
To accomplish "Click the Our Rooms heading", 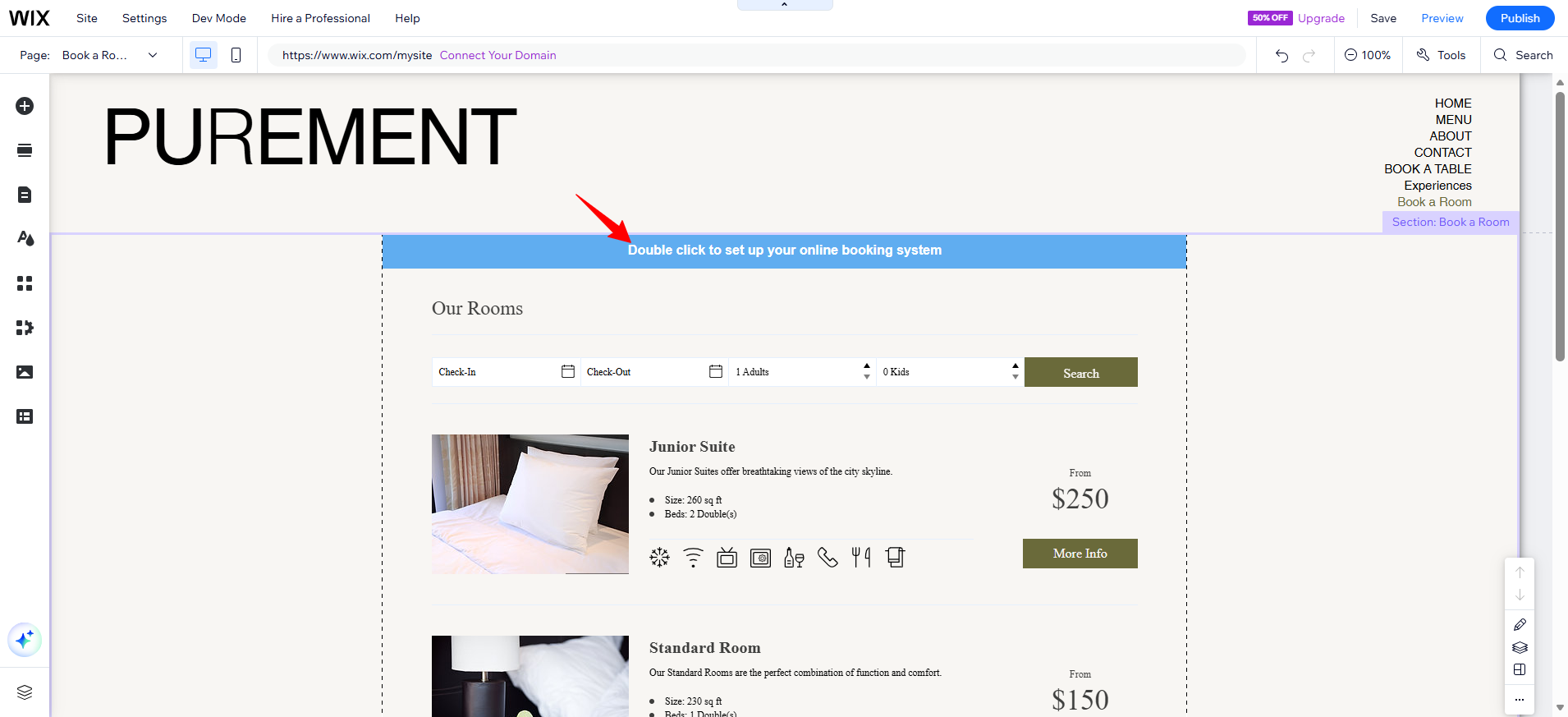I will 477,309.
